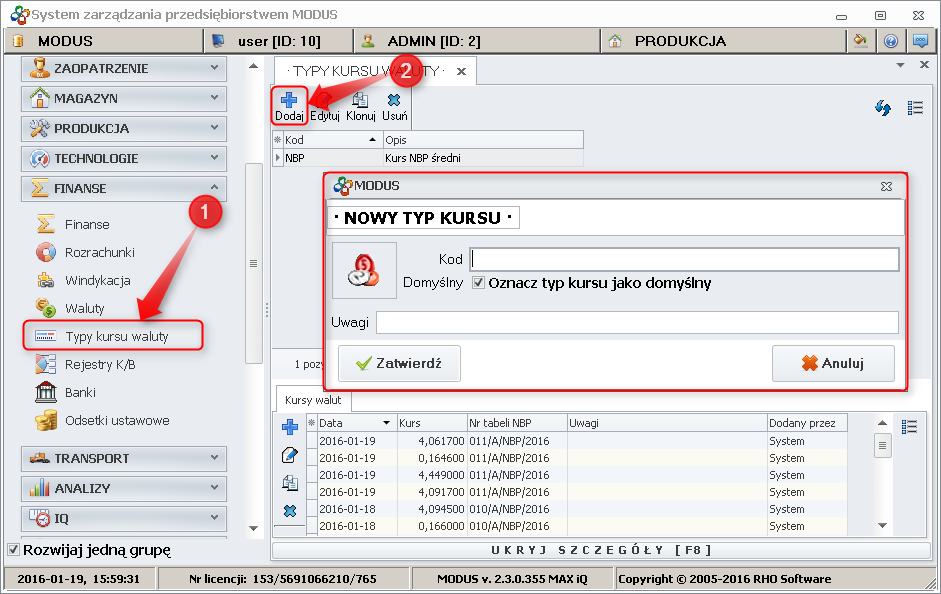Toggle 'Oznacz typ kursu jako domyślny' checkbox
Image resolution: width=941 pixels, height=594 pixels.
tap(479, 283)
